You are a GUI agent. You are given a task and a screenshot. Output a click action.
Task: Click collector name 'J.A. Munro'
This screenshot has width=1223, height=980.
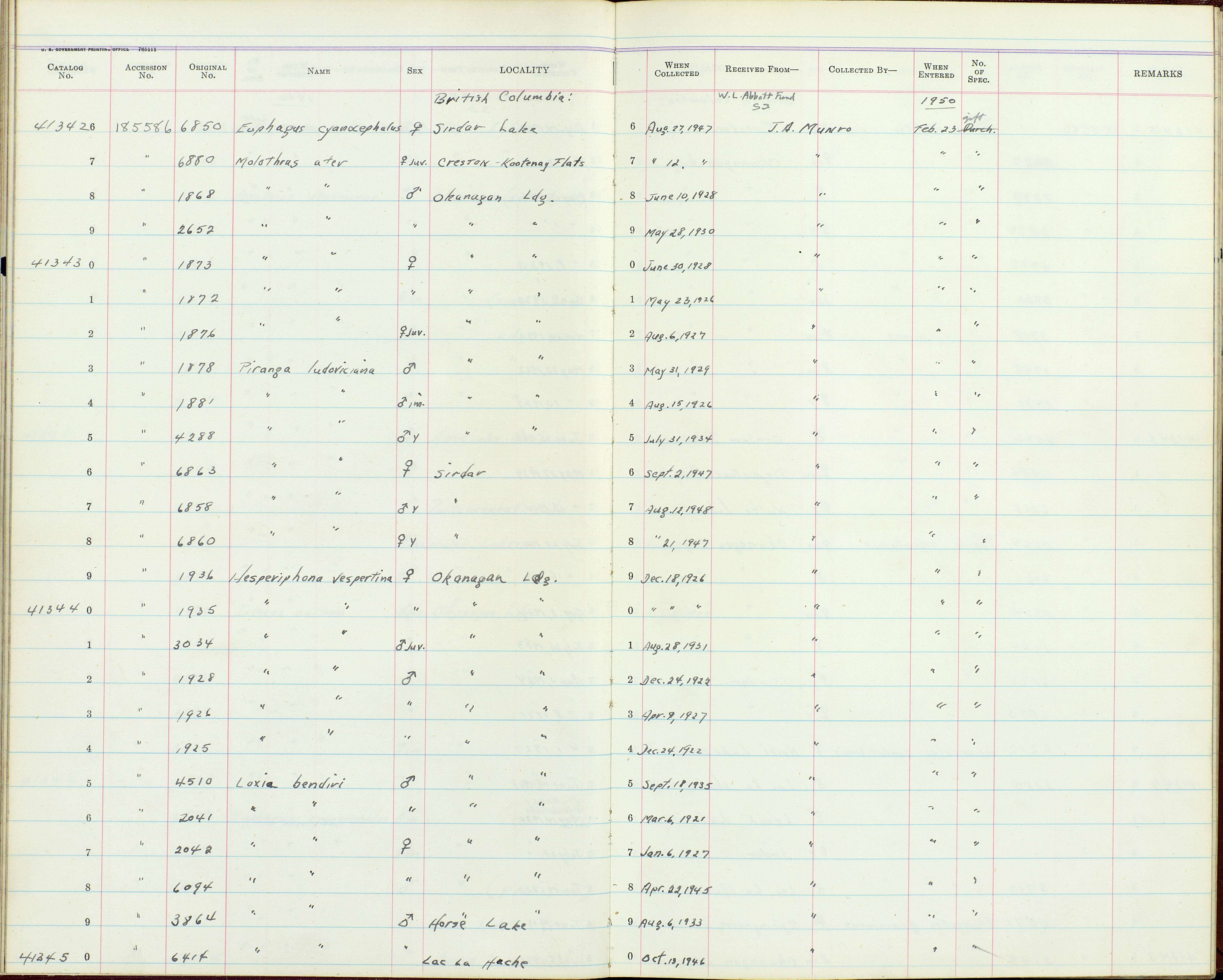[x=810, y=129]
